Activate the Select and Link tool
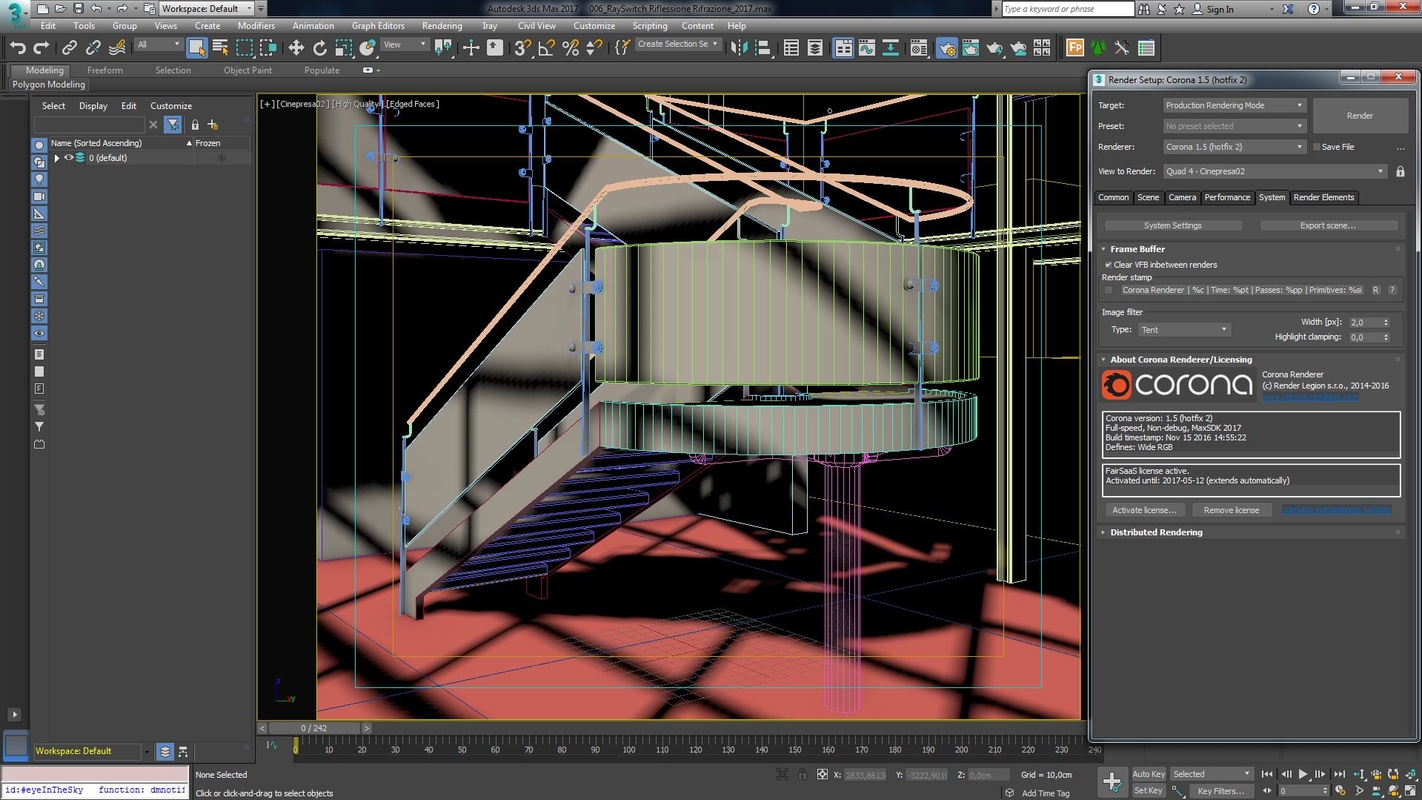The height and width of the screenshot is (800, 1422). (x=69, y=47)
